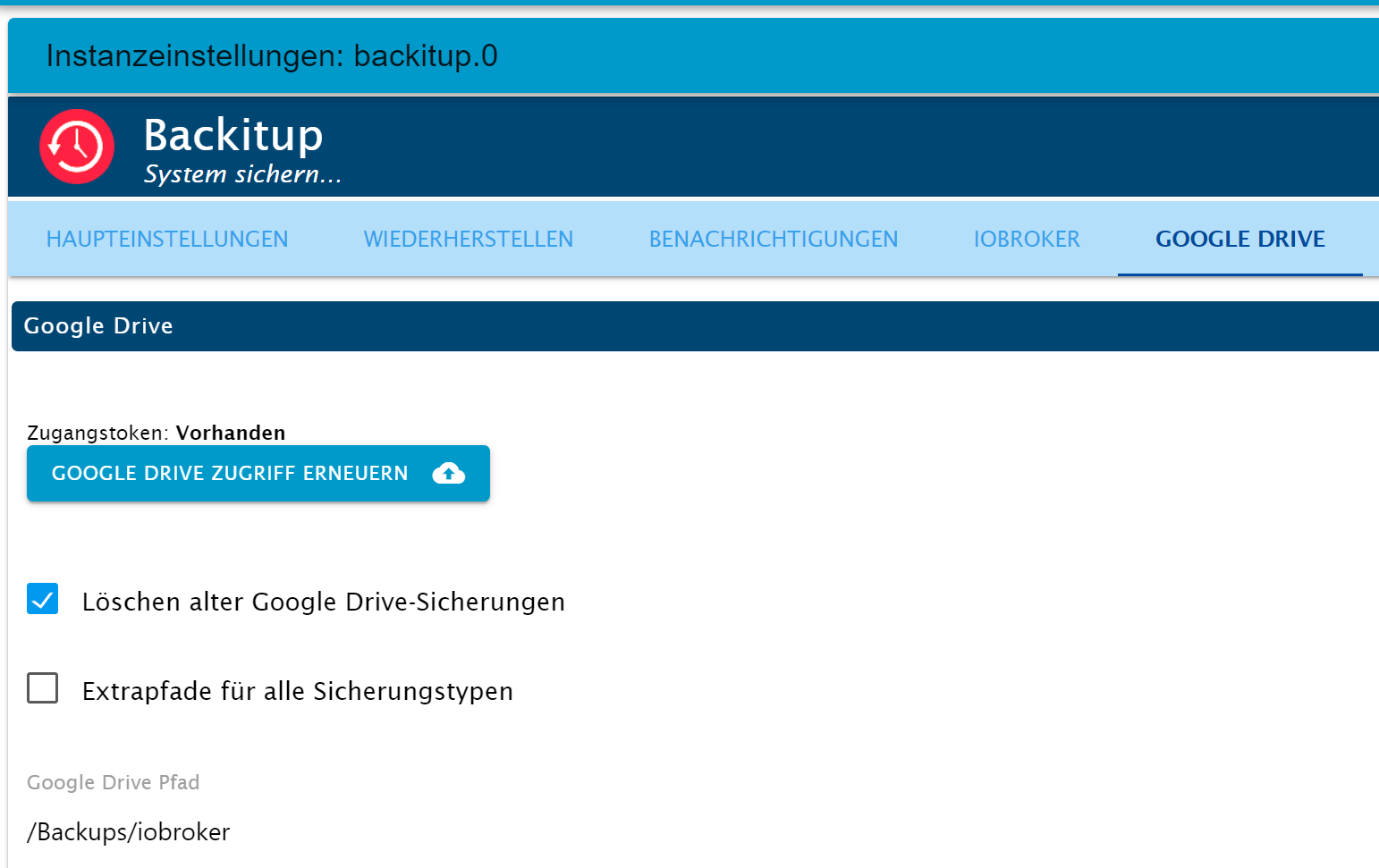Select the Google Drive tab
Screen dimensions: 1379x868
click(x=1240, y=239)
